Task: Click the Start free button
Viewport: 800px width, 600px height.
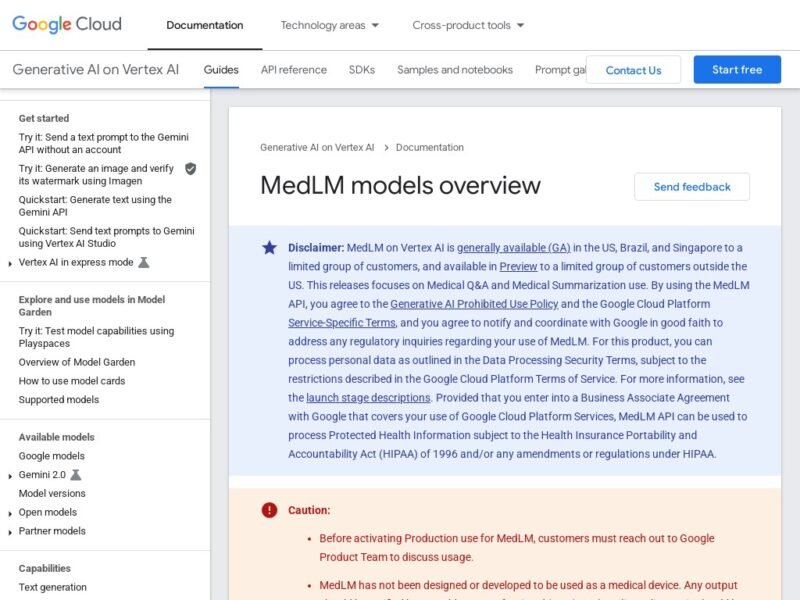Action: 737,69
